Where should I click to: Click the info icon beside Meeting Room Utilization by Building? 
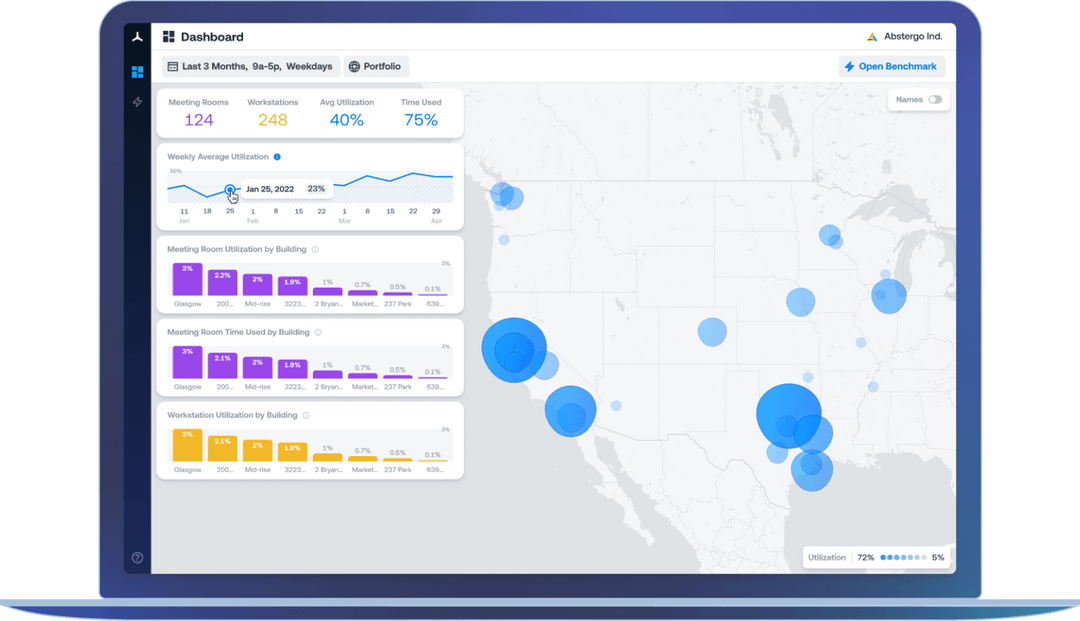pyautogui.click(x=316, y=249)
